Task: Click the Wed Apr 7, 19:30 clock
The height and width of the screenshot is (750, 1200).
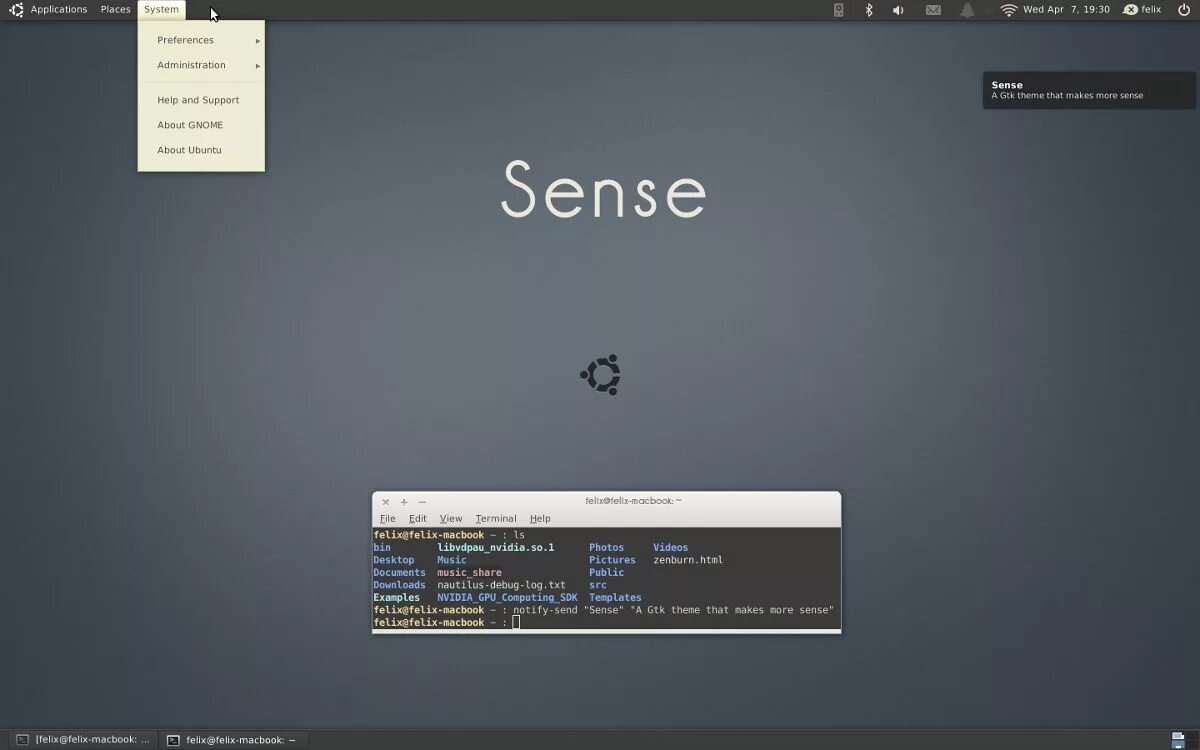Action: (x=1066, y=9)
